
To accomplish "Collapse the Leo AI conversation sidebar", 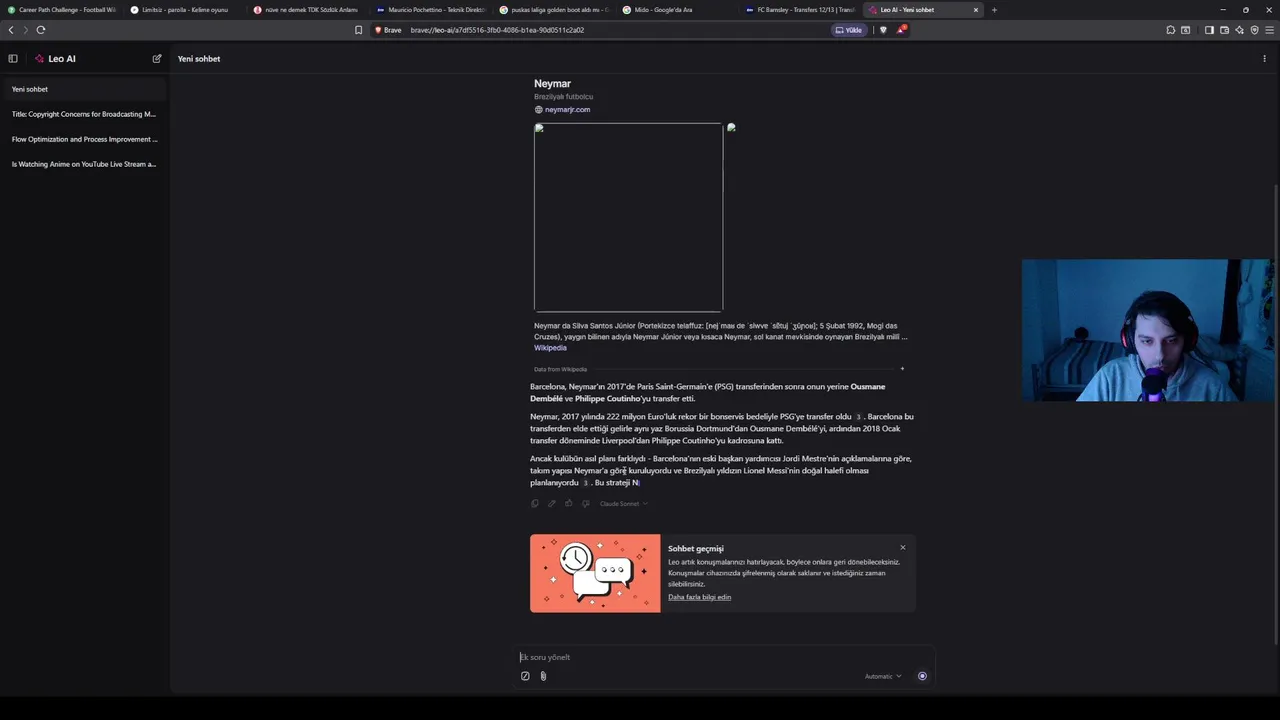I will 13,59.
